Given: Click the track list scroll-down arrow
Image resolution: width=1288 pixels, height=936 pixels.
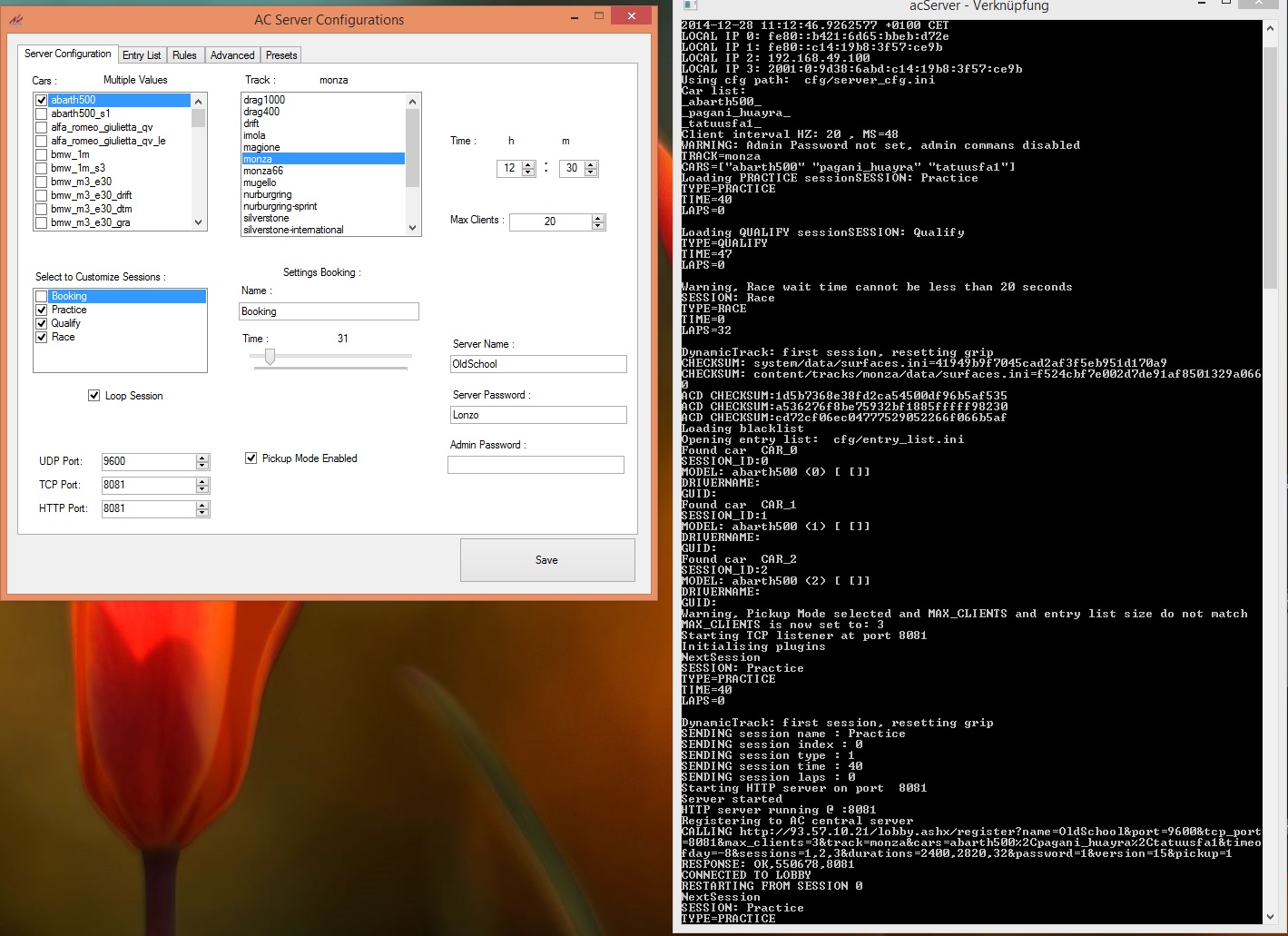Looking at the screenshot, I should pos(413,228).
